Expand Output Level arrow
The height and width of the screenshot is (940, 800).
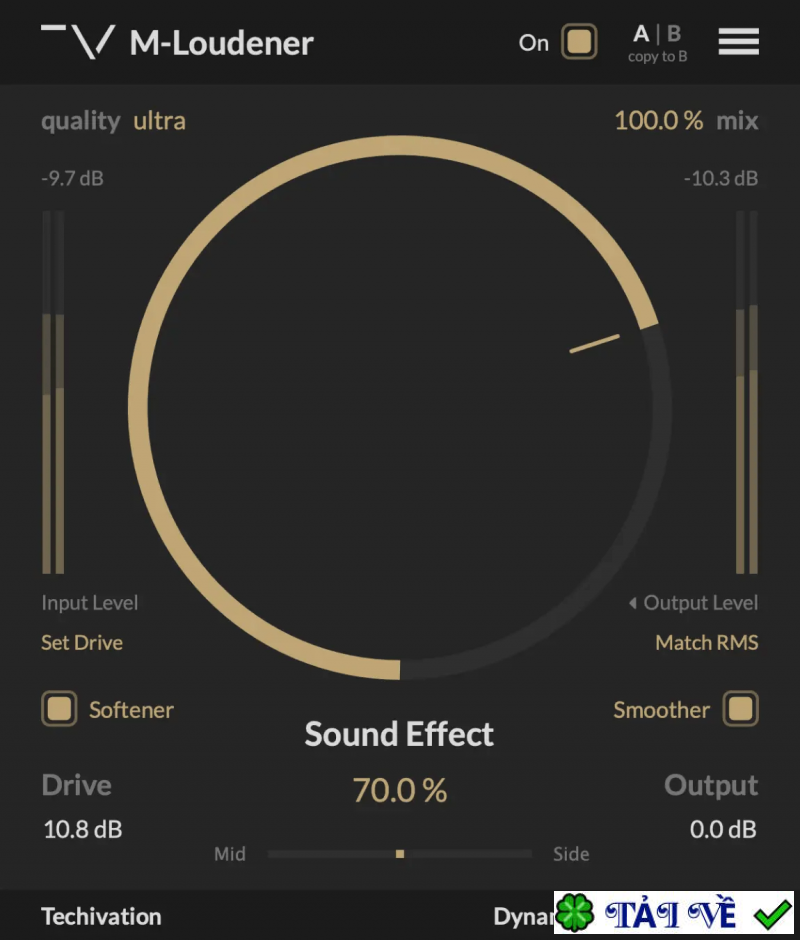(x=633, y=603)
